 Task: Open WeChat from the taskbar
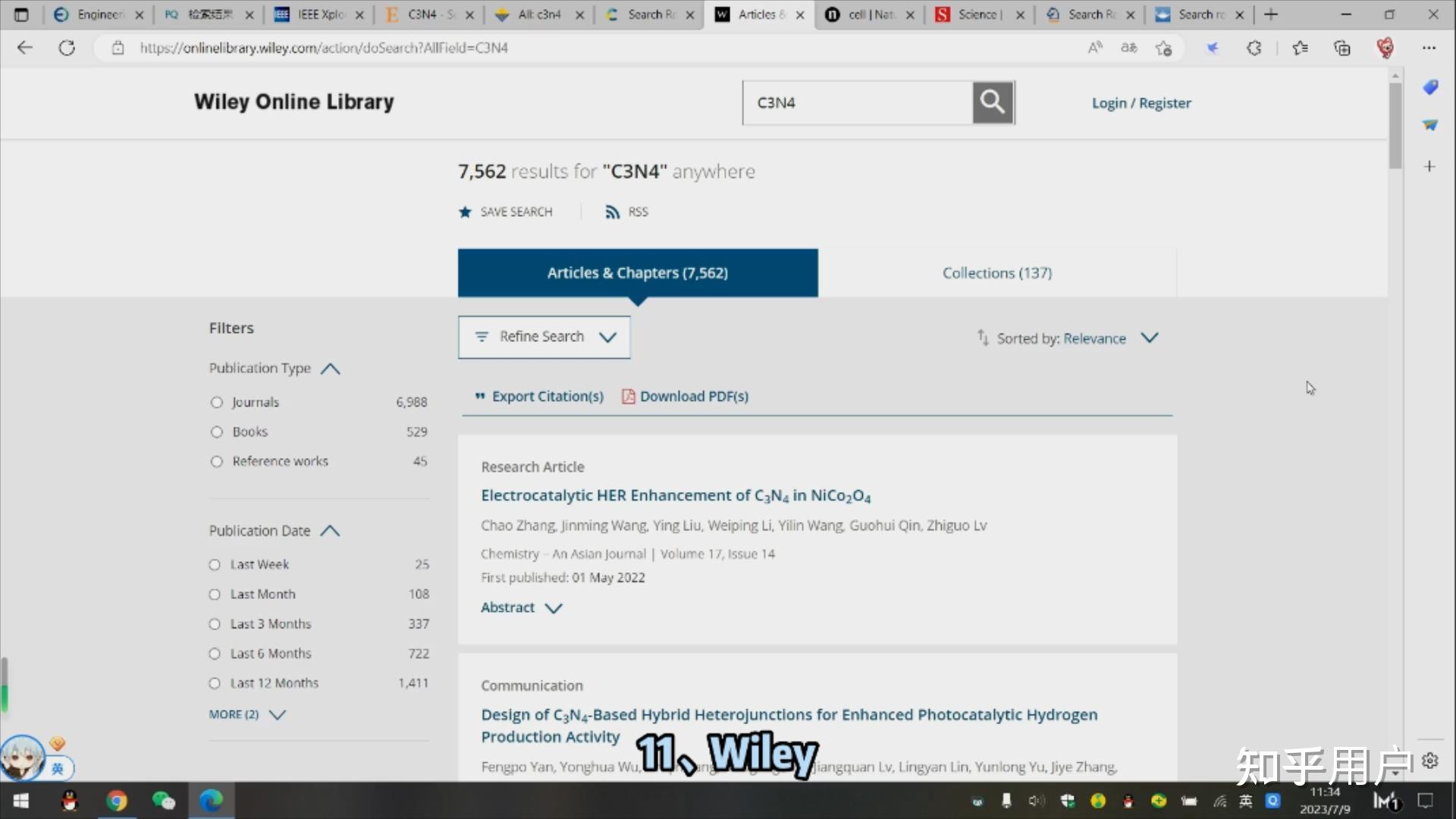pyautogui.click(x=163, y=801)
